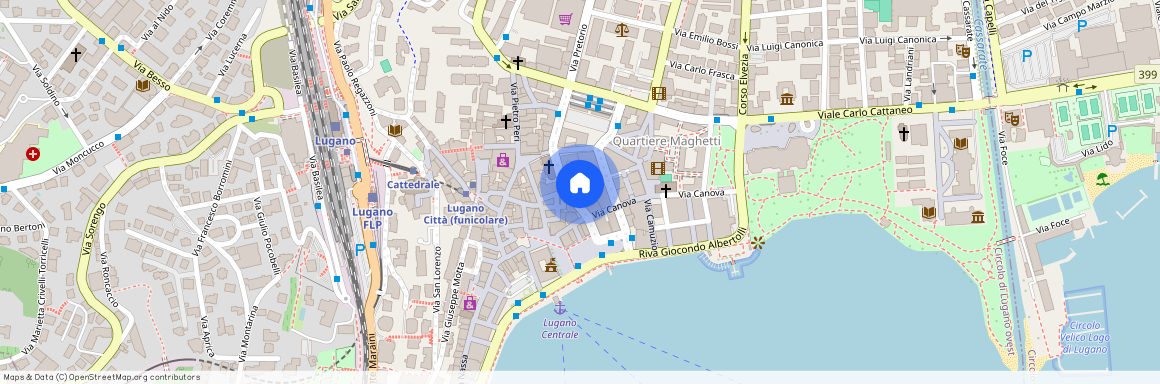Click the church cross beside Via Canova
The image size is (1160, 384).
[666, 192]
